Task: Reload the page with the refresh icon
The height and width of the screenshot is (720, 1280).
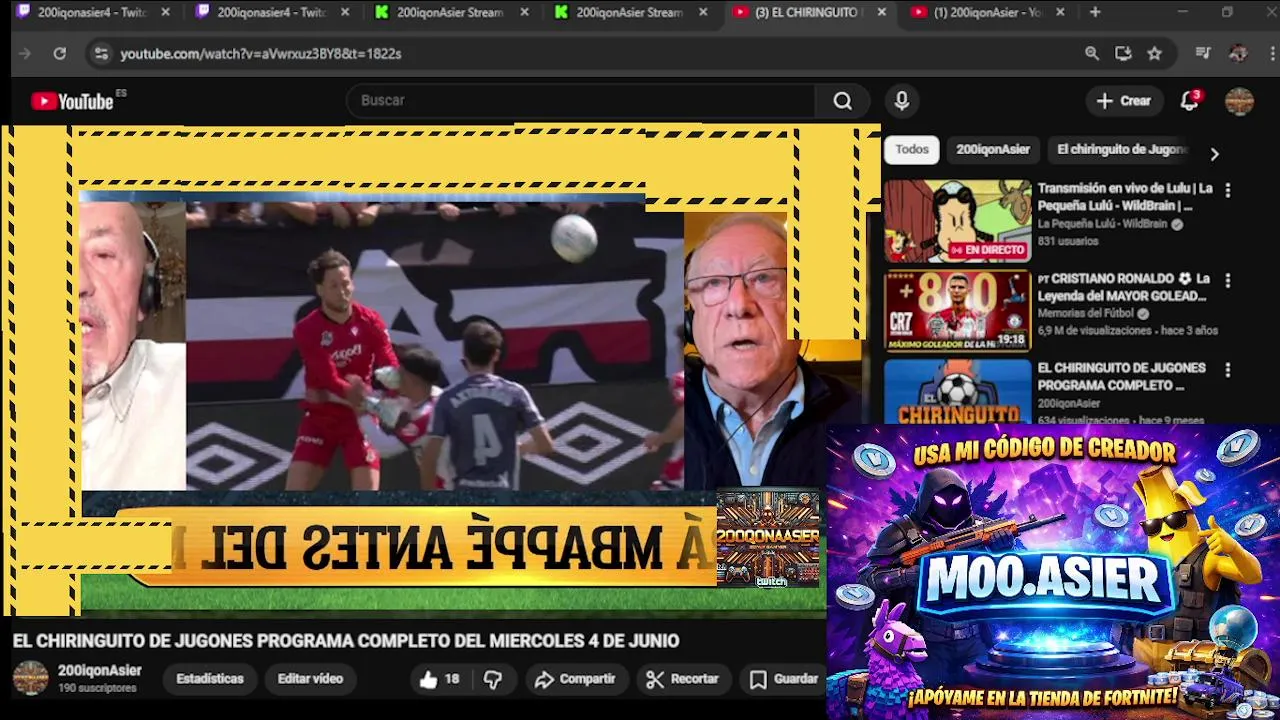Action: (x=60, y=54)
